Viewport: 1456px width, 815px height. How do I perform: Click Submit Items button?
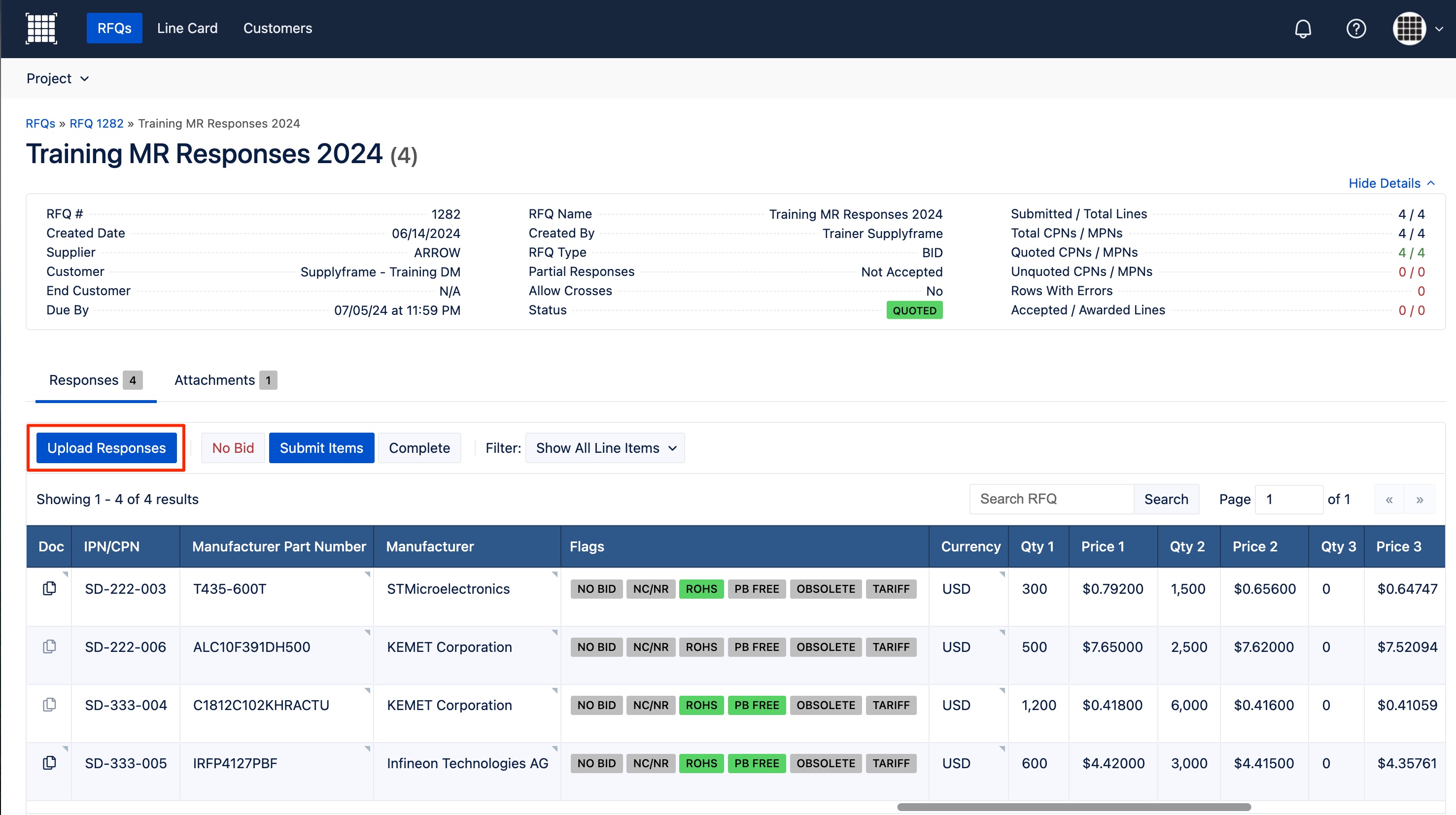pos(321,448)
